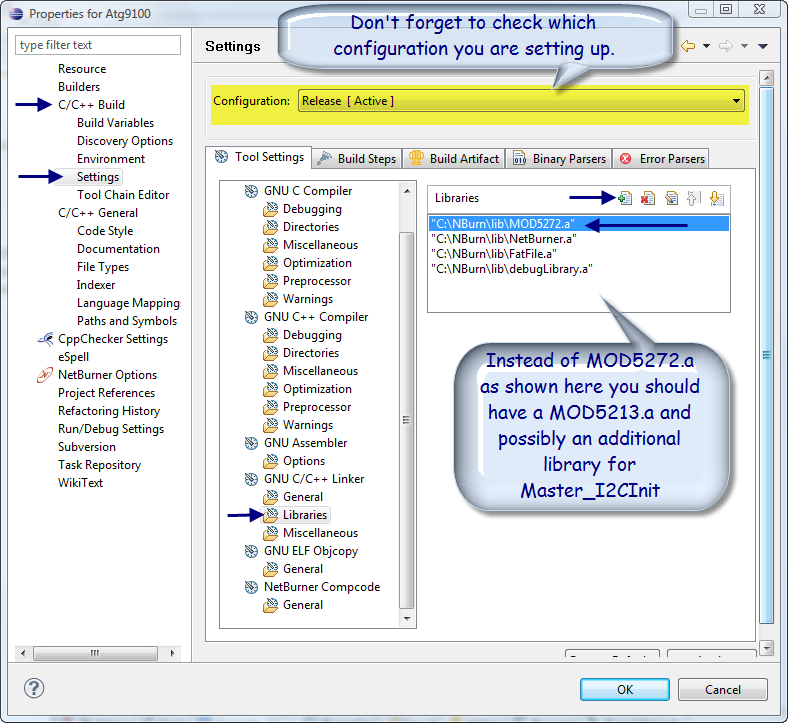
Task: Switch to the Tool Settings tab
Action: (259, 157)
